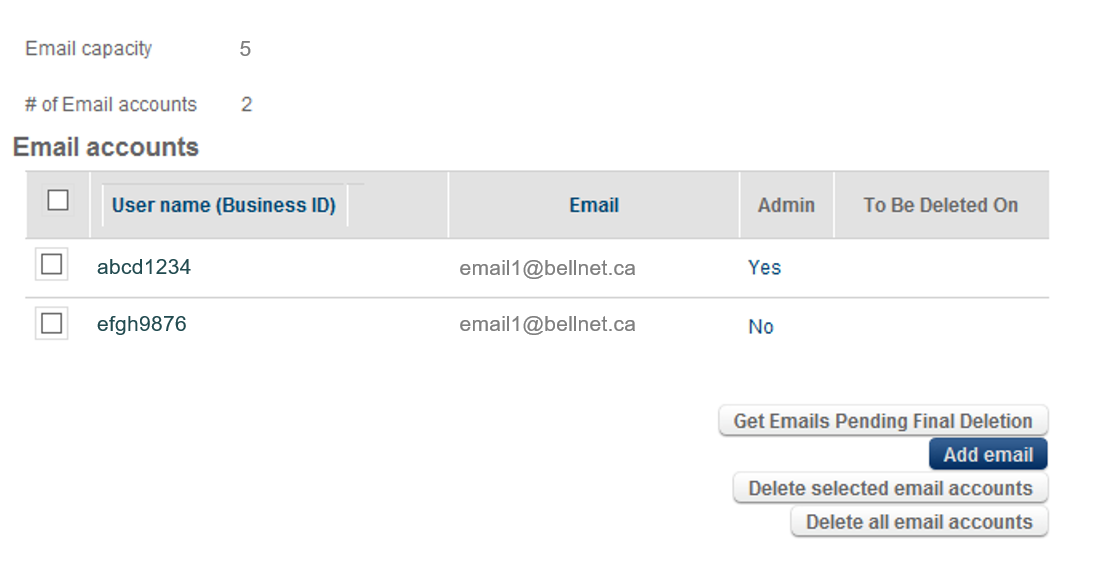This screenshot has height=567, width=1104.
Task: Click Delete selected email accounts button
Action: (x=889, y=489)
